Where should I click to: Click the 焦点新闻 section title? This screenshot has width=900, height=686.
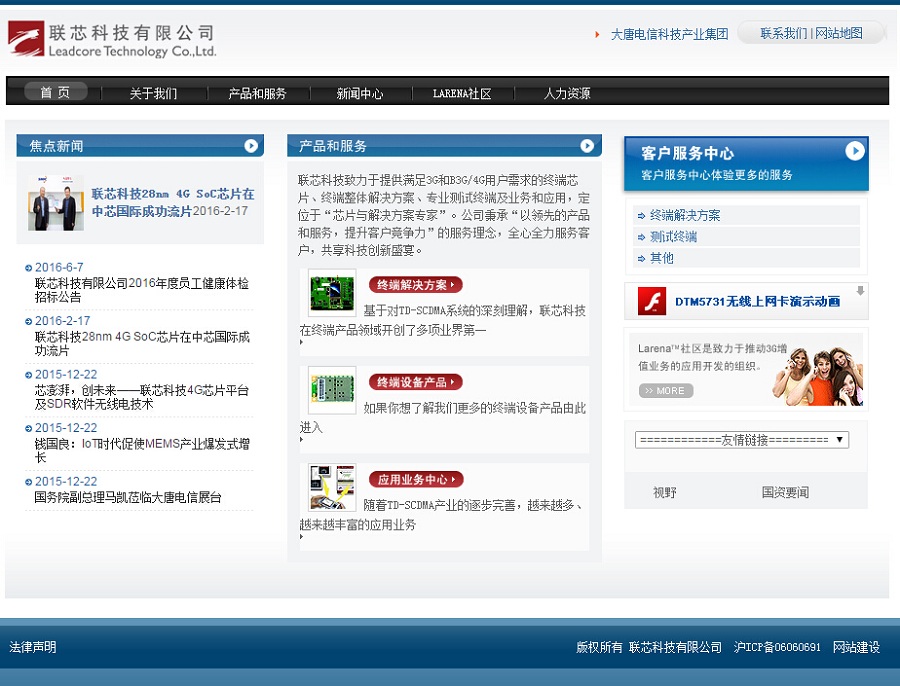56,146
